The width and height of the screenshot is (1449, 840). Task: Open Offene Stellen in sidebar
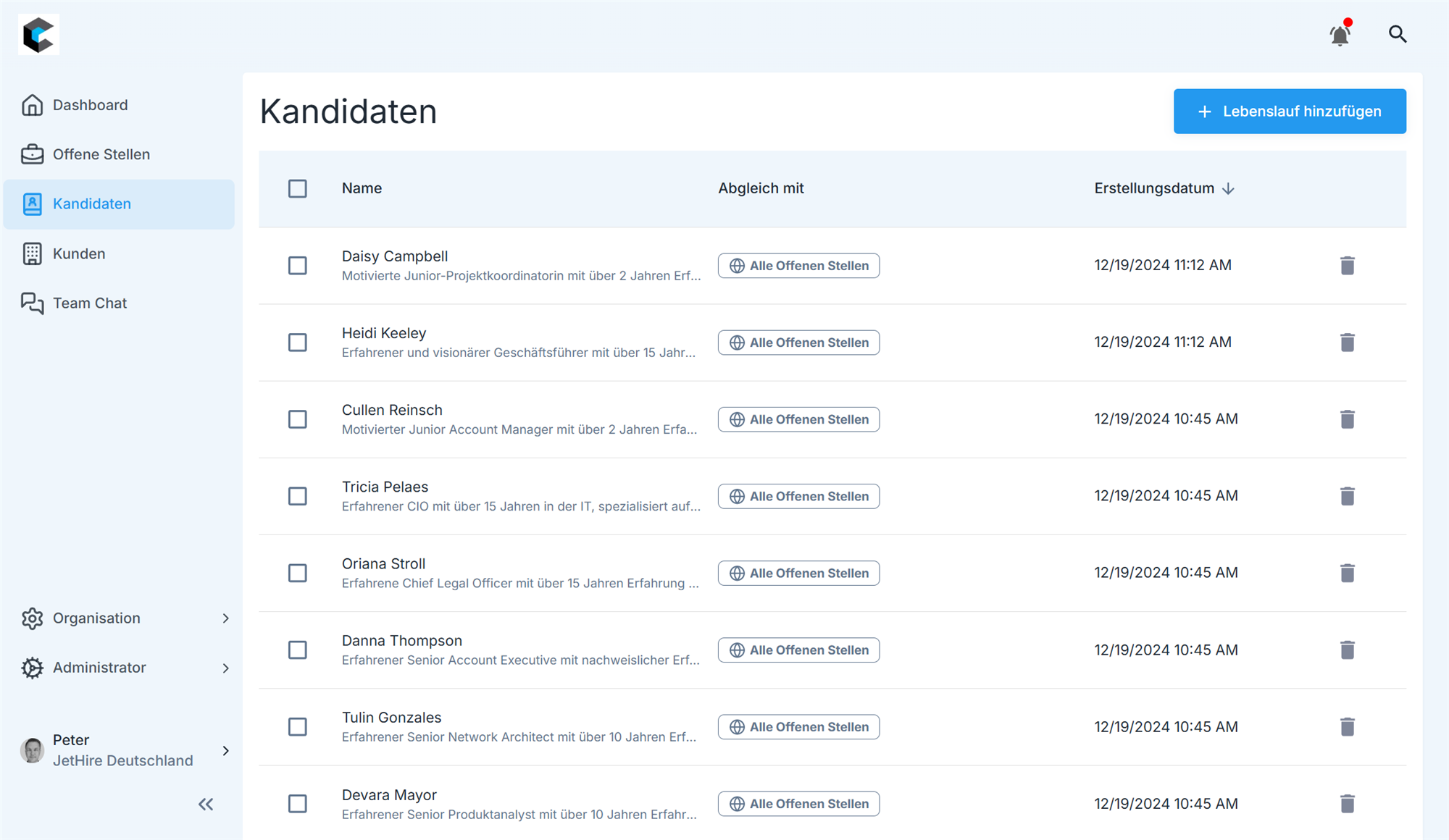tap(119, 154)
